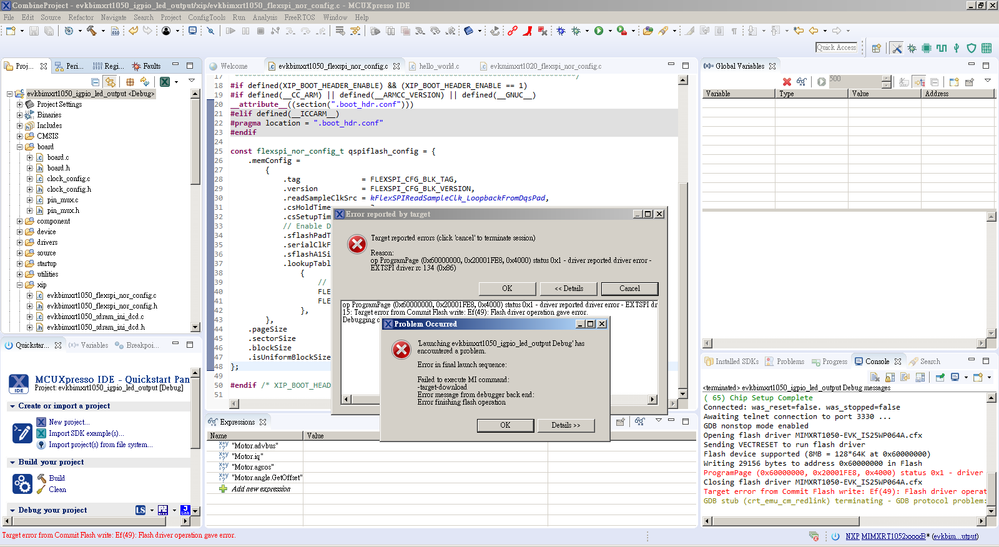Collapse the xip folder node

[20, 285]
